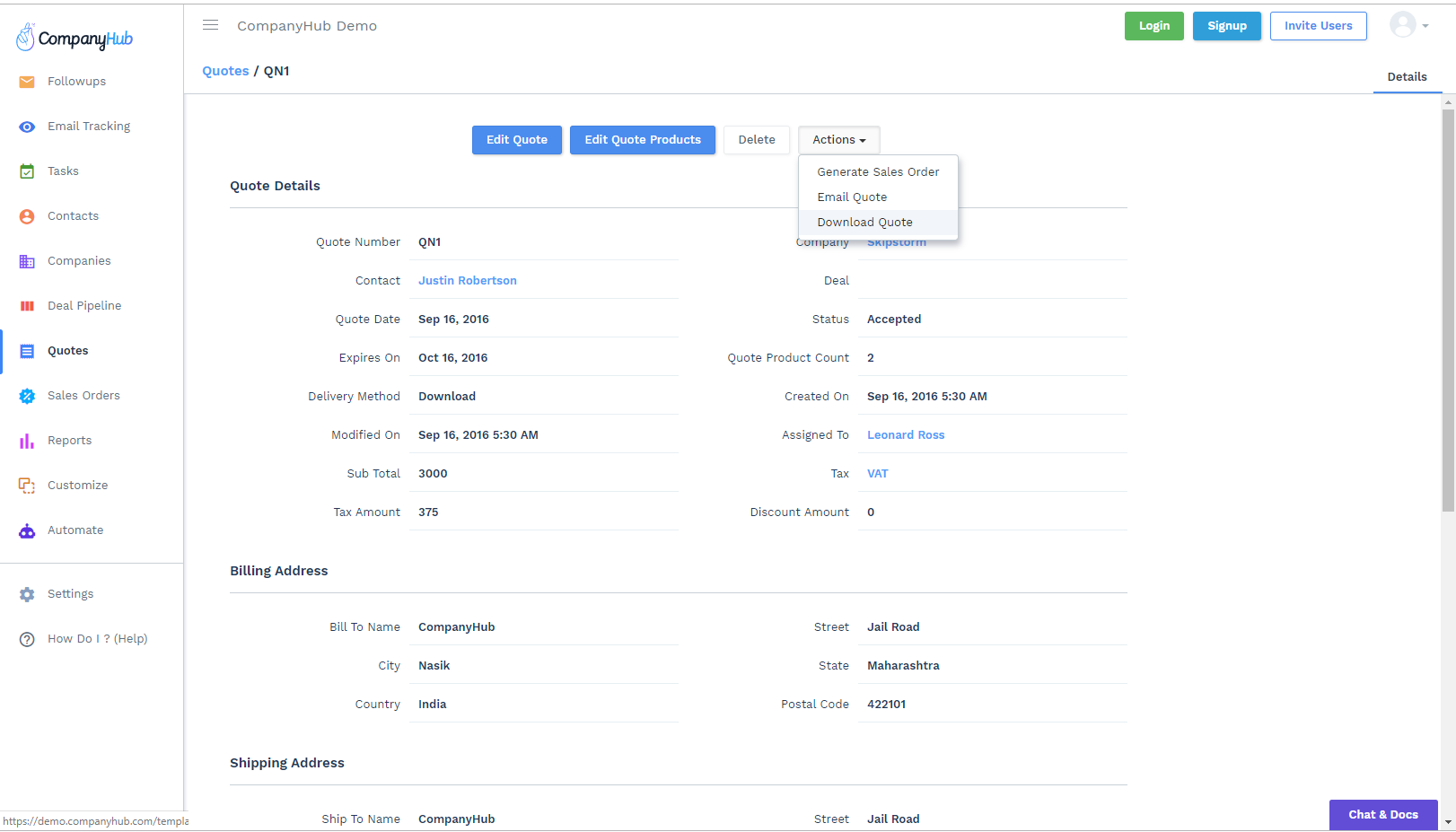Click the vertical scrollbar thumb
Image resolution: width=1456 pixels, height=832 pixels.
click(x=1448, y=310)
